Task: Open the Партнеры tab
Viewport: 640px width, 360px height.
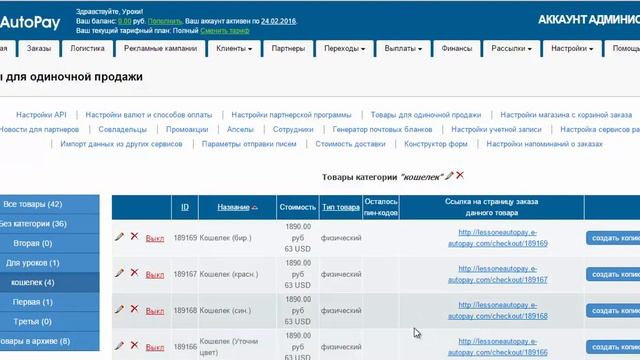Action: 288,49
